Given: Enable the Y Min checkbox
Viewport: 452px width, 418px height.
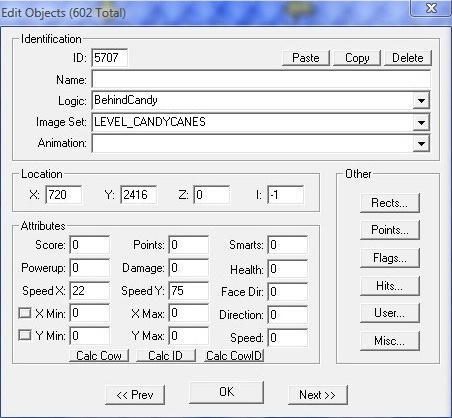Looking at the screenshot, I should pos(25,335).
